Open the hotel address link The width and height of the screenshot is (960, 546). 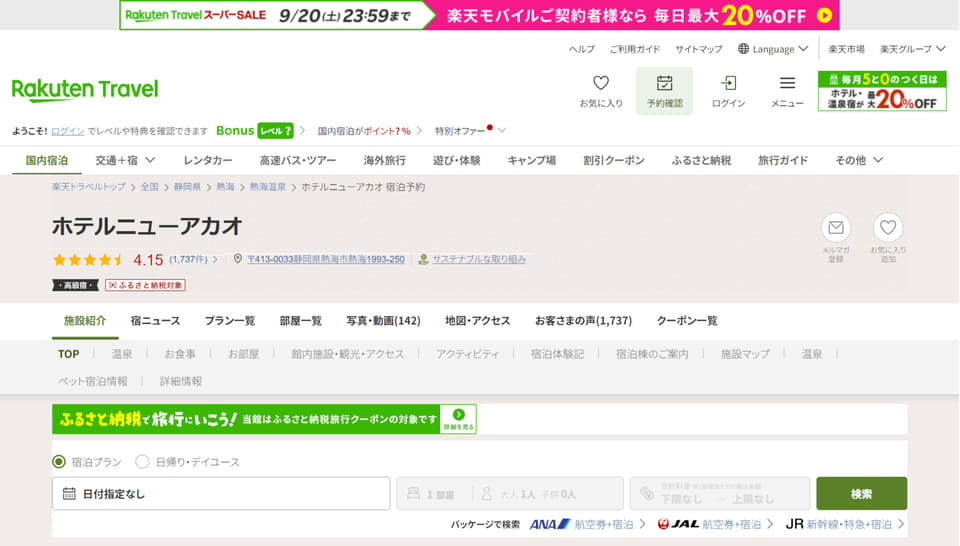326,260
